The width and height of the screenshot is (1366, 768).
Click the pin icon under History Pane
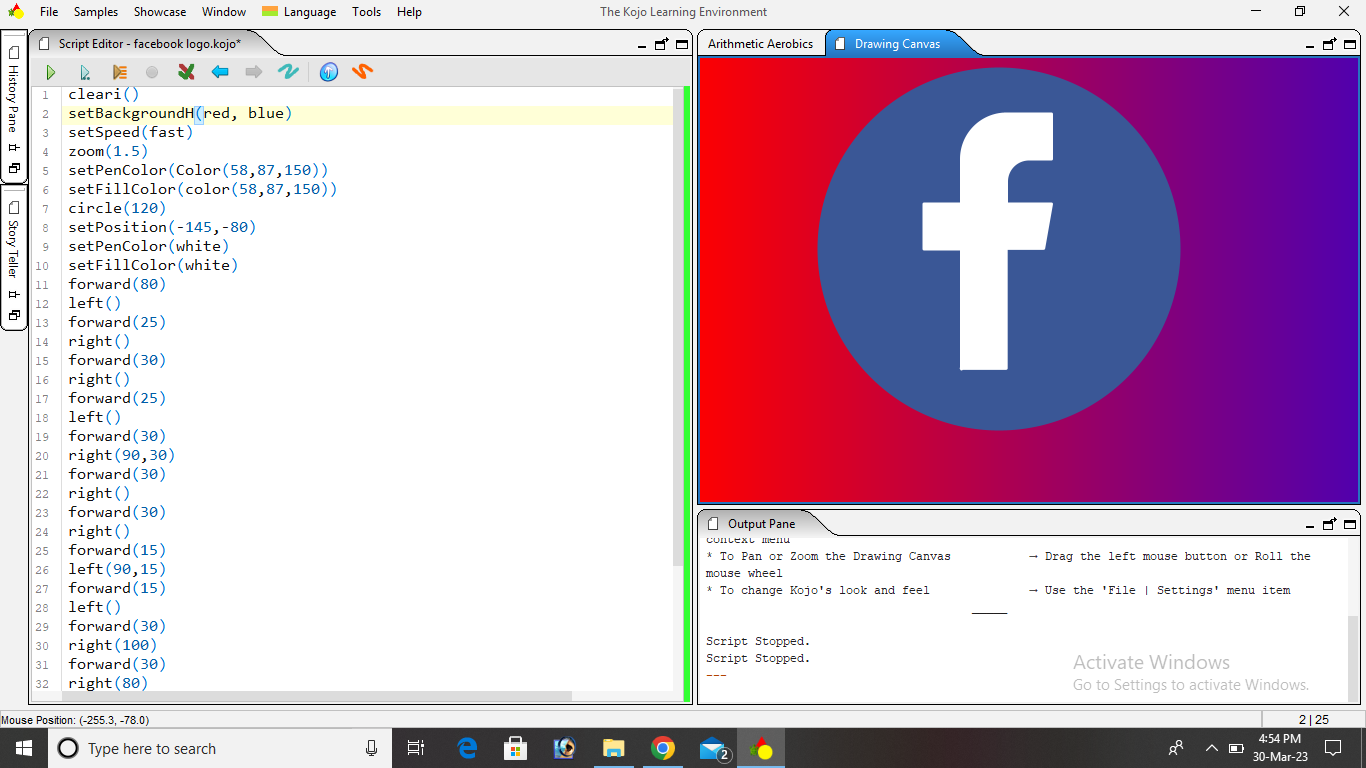click(14, 148)
